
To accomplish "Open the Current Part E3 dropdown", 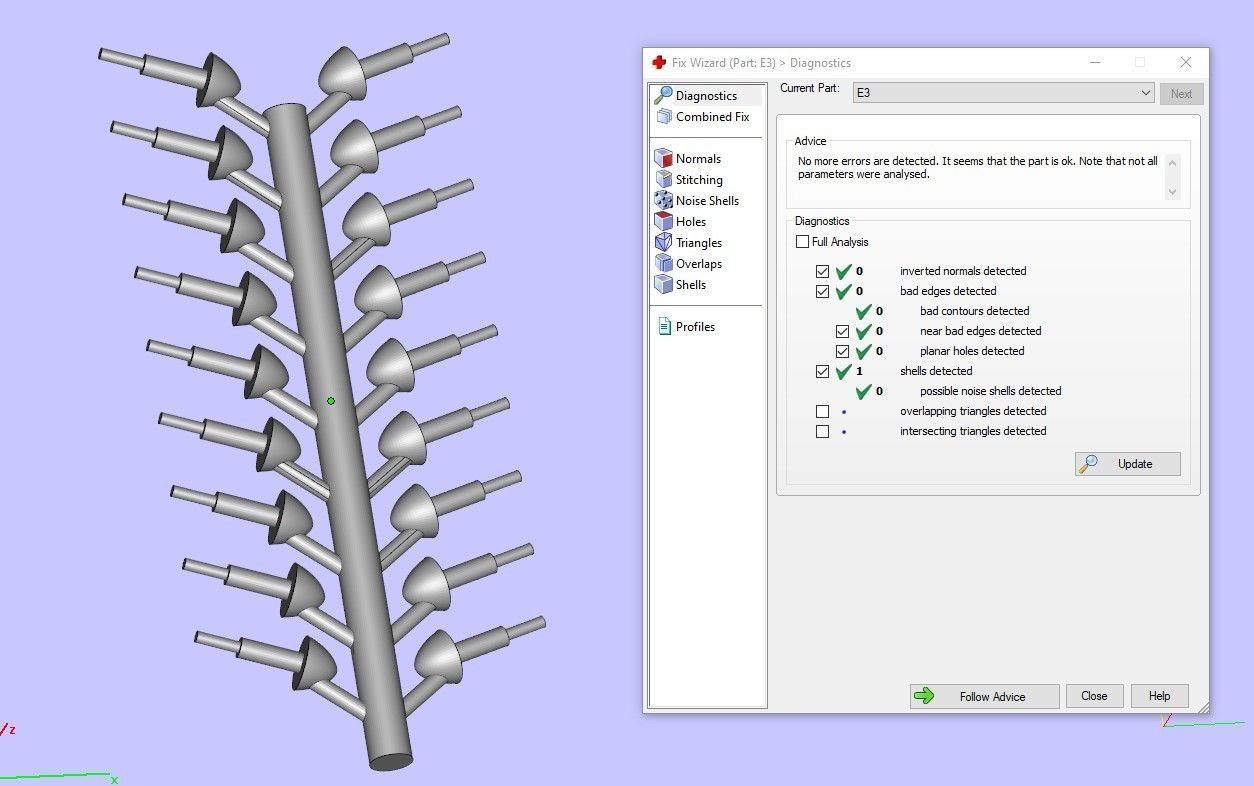I will [x=1003, y=93].
